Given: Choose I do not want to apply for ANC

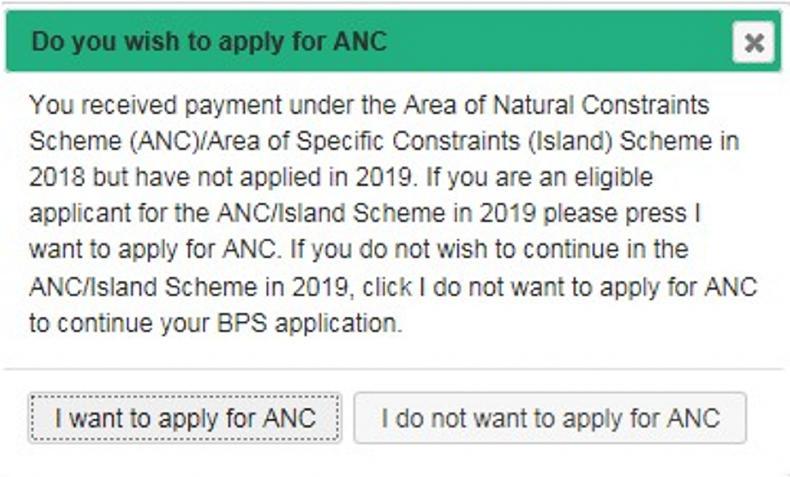Looking at the screenshot, I should point(550,417).
